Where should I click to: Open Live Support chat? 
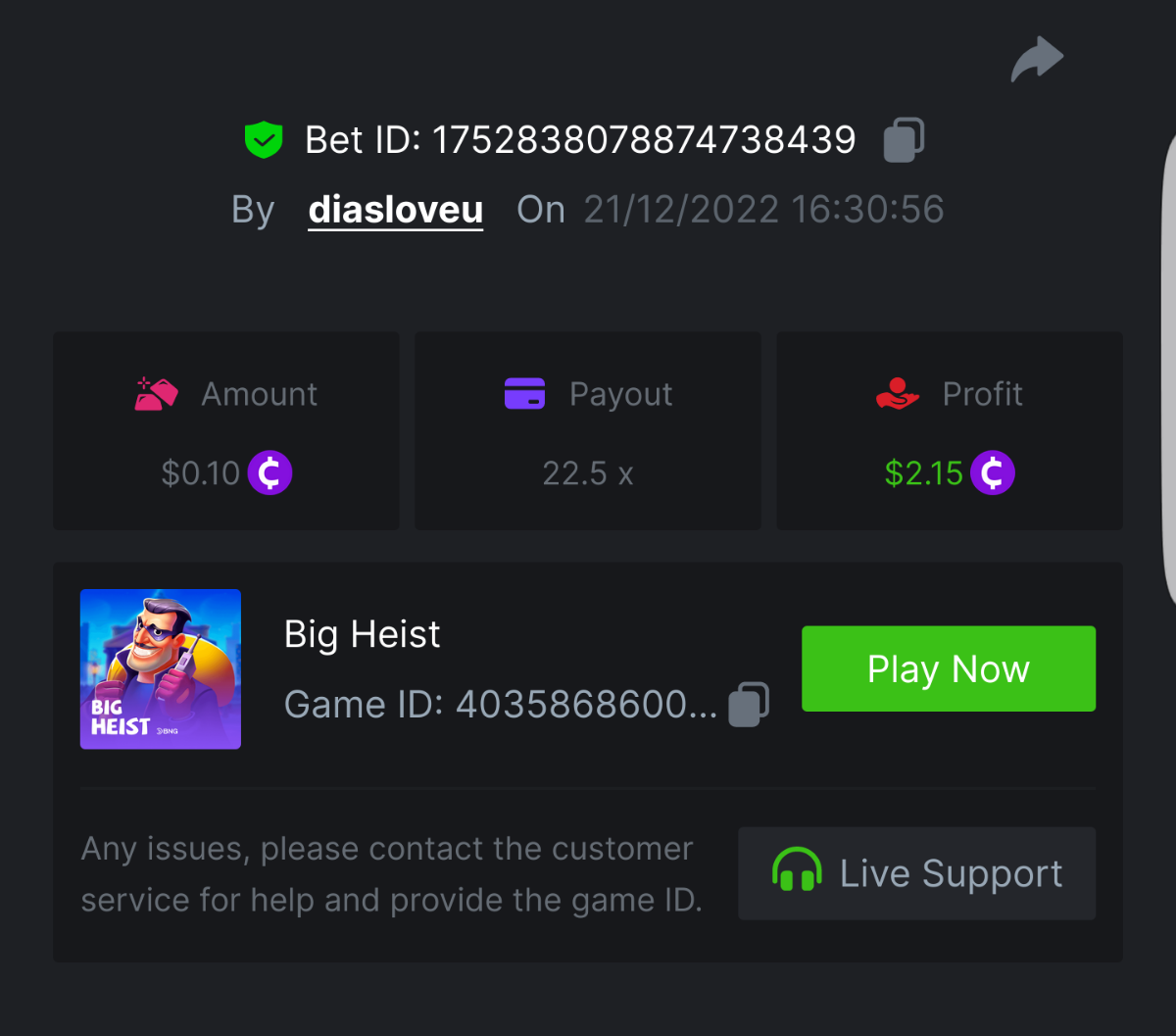(x=916, y=873)
